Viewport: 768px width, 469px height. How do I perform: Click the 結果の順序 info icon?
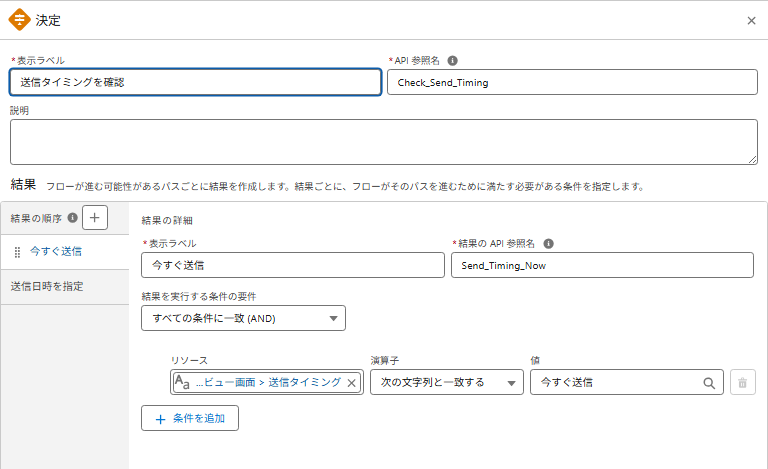point(72,218)
